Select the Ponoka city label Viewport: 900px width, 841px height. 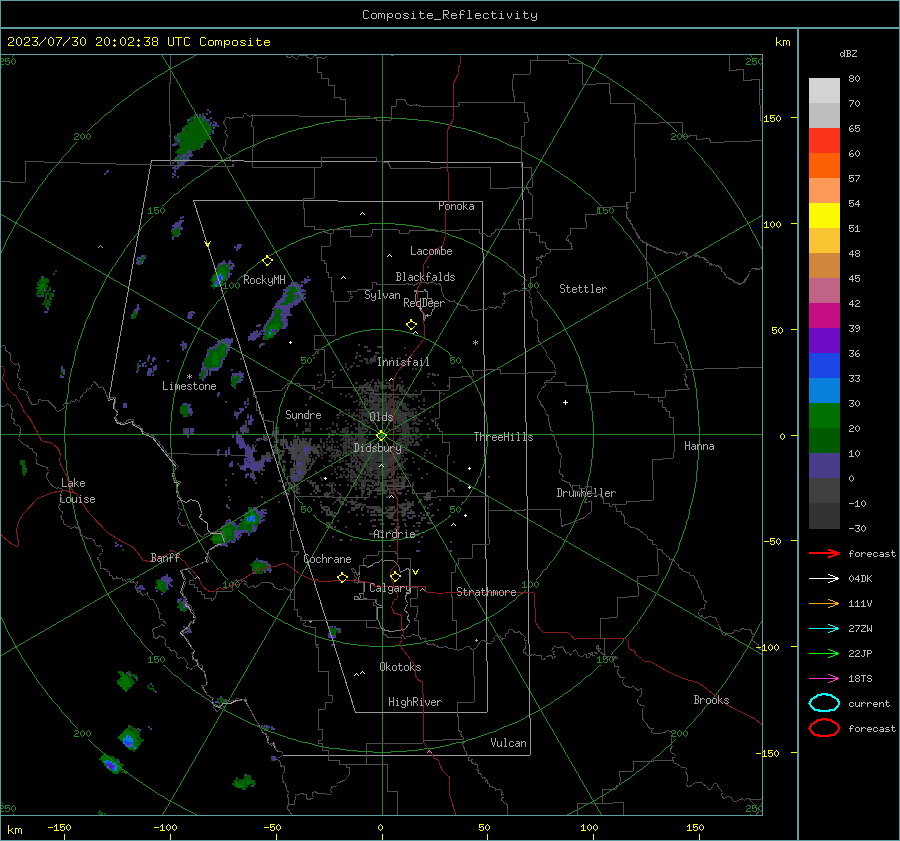pos(456,206)
